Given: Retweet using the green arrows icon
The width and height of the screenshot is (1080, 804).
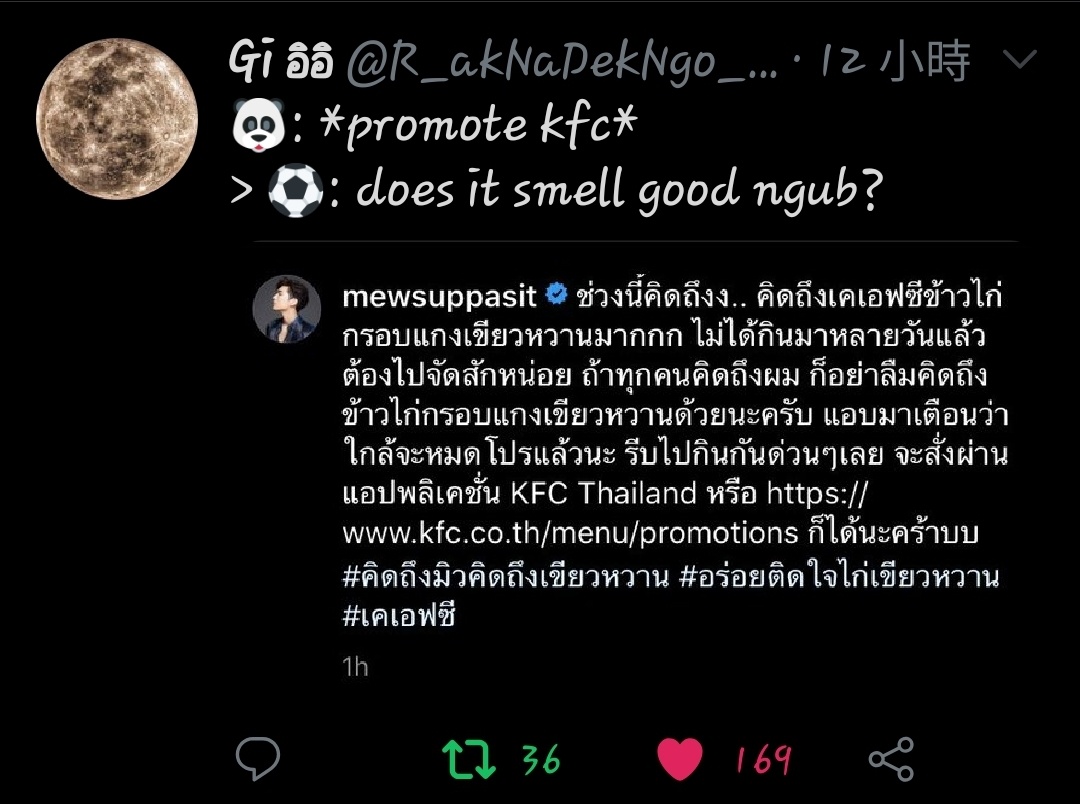Looking at the screenshot, I should (468, 759).
